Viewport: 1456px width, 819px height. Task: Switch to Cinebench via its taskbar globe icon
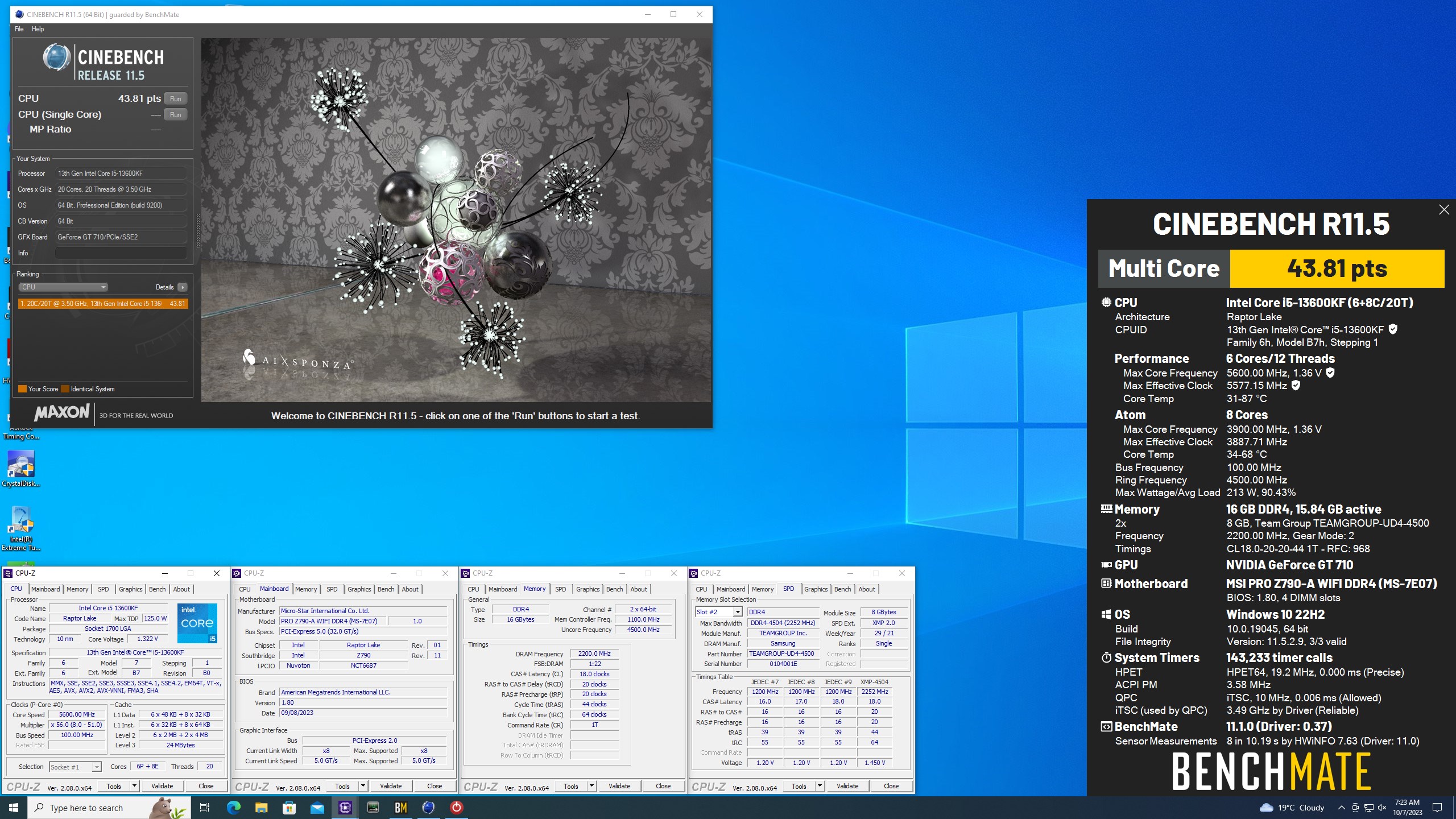429,808
